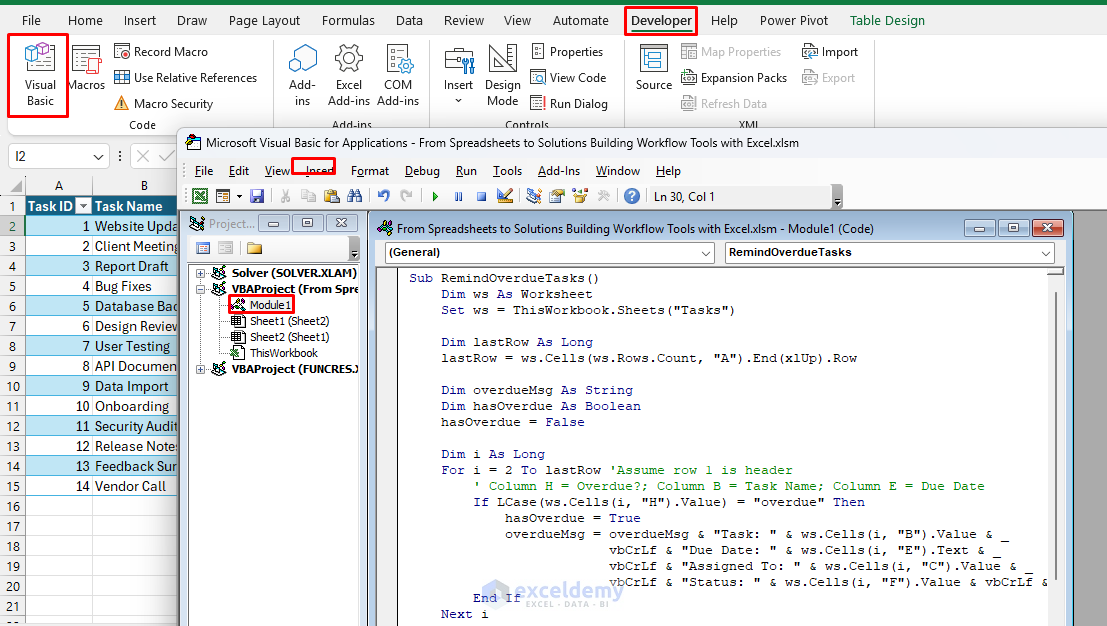Save the workbook from the VBA toolbar
The image size is (1107, 626).
(x=257, y=196)
